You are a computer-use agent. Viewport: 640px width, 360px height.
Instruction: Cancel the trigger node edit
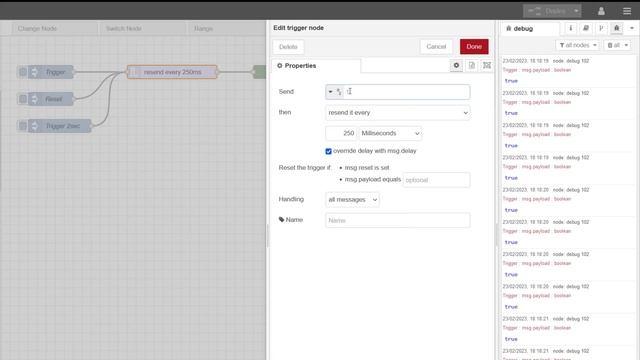[x=436, y=47]
